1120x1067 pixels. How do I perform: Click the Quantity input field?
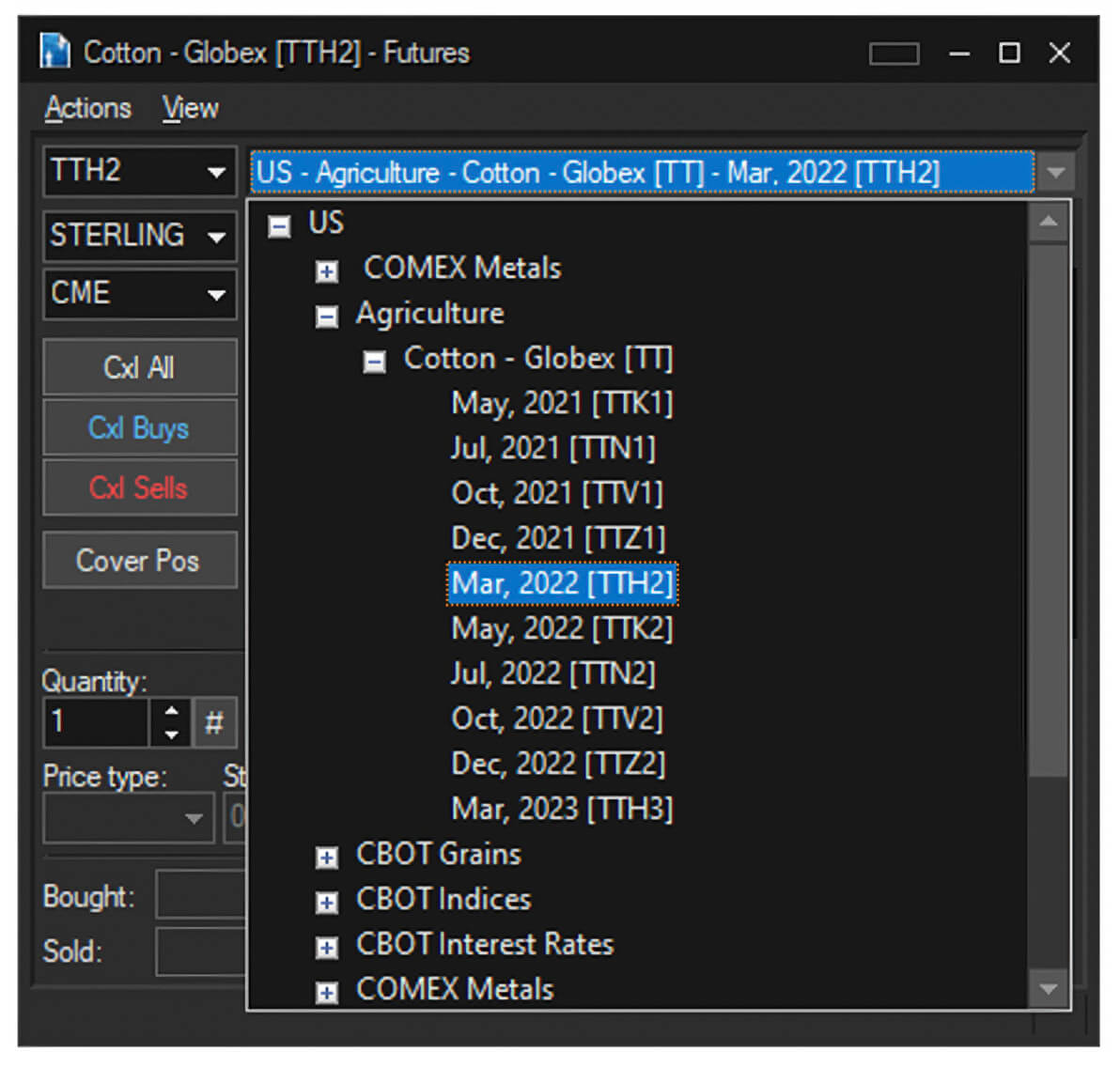97,722
